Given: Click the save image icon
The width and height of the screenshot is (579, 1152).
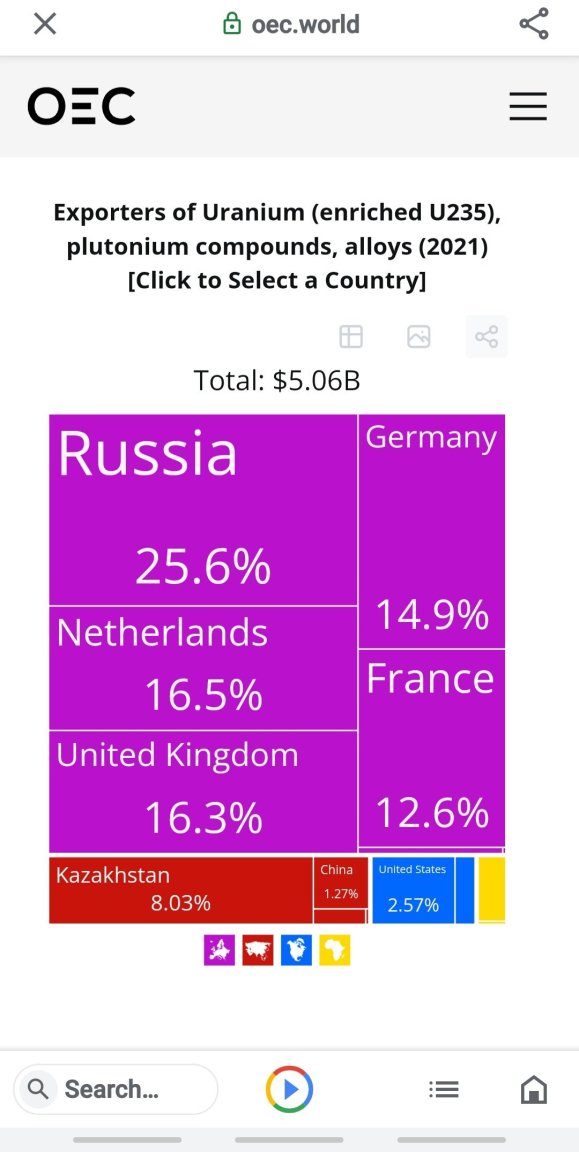Looking at the screenshot, I should click(x=419, y=336).
